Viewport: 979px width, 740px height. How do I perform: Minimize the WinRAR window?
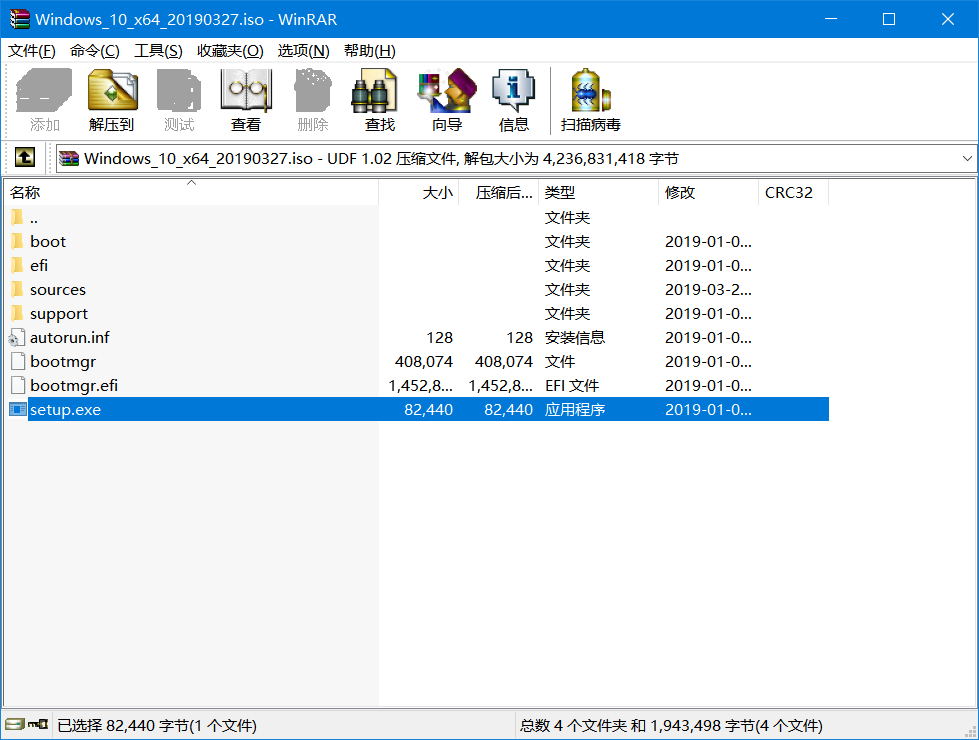pyautogui.click(x=830, y=19)
